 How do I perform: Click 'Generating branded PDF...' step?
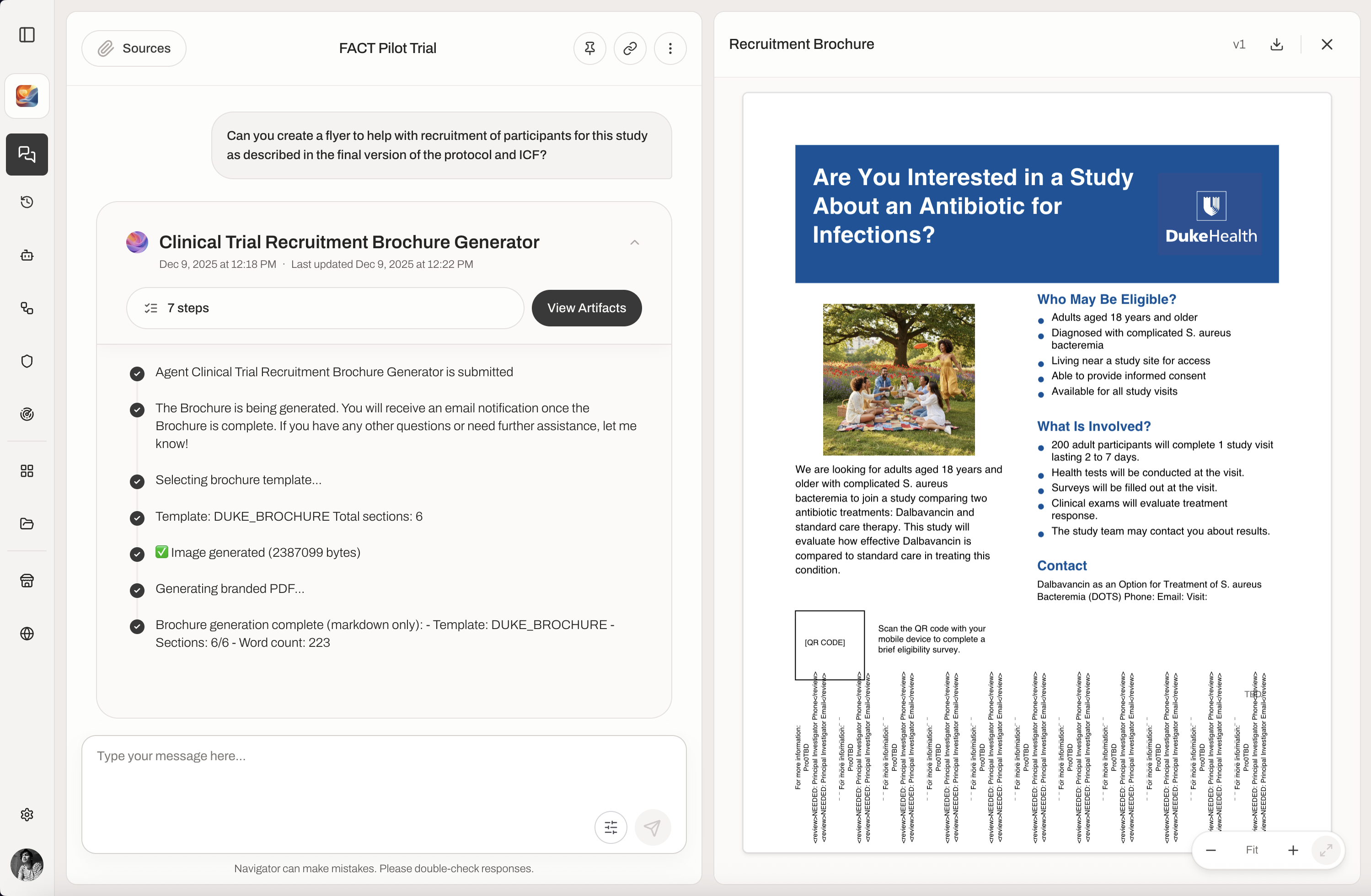tap(230, 588)
